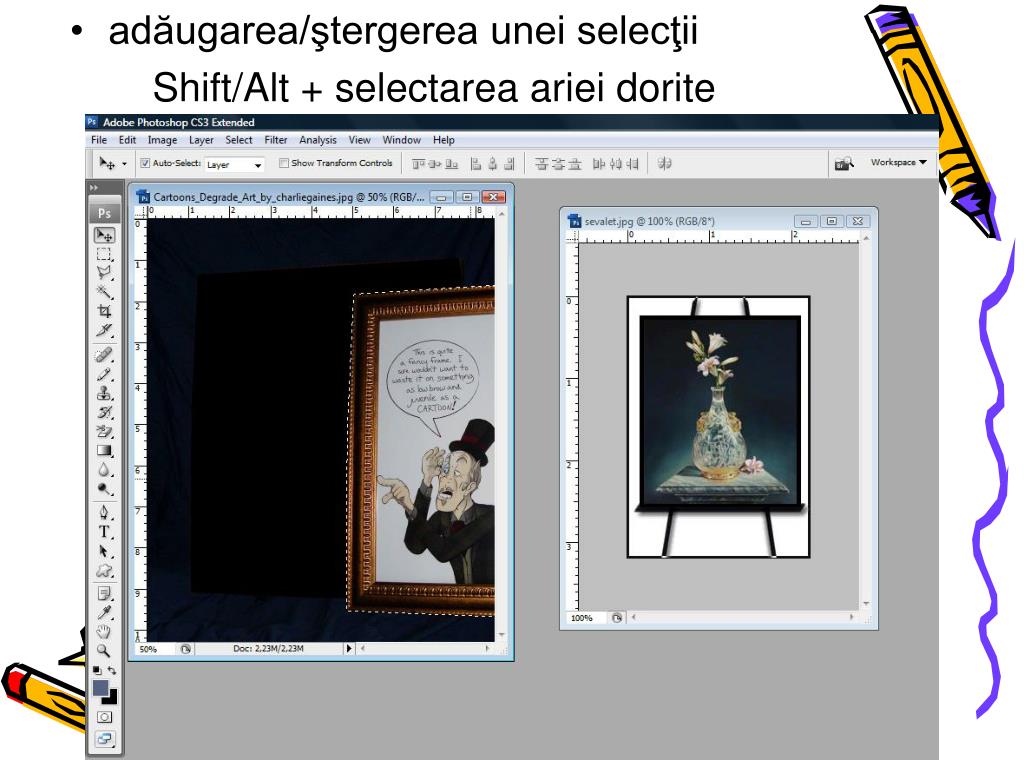Viewport: 1024px width, 768px height.
Task: Change screen mode button
Action: pos(104,740)
